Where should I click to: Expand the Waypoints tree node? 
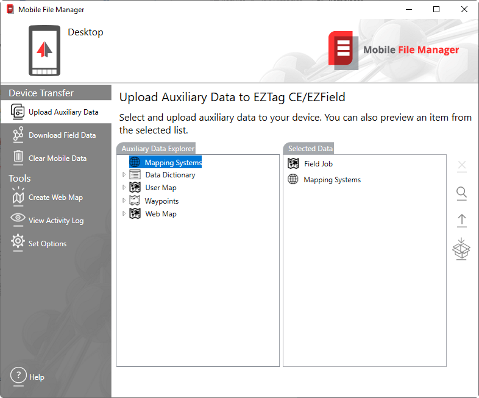[x=124, y=200]
